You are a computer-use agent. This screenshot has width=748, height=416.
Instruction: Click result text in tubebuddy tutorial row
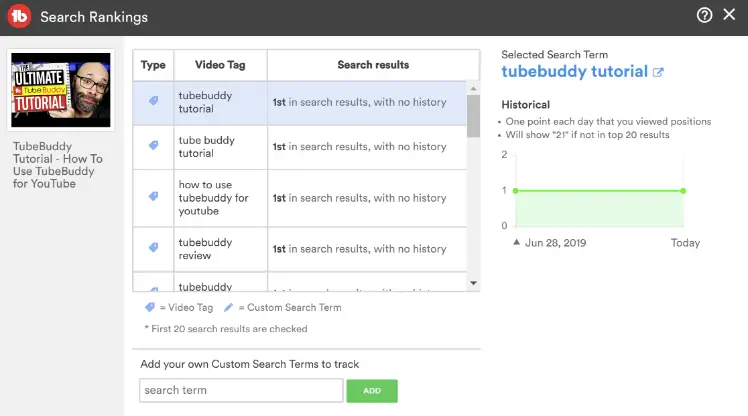pos(359,102)
